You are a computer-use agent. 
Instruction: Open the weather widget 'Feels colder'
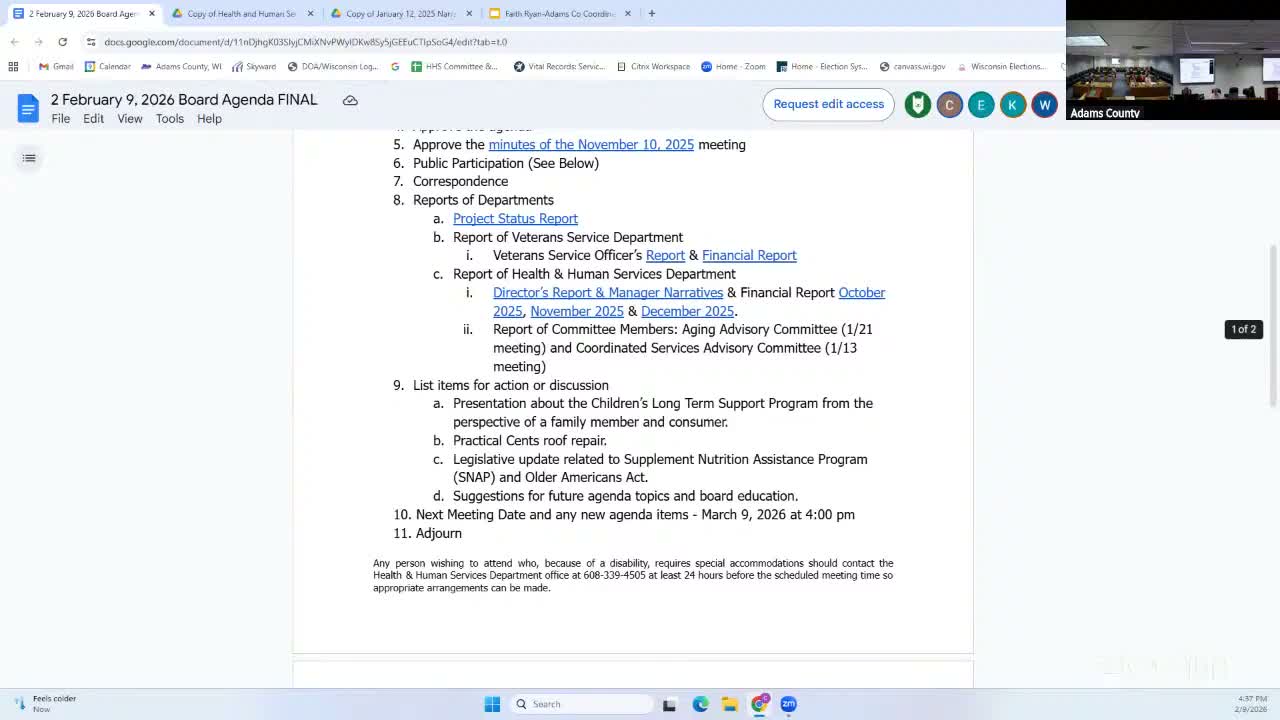coord(45,704)
